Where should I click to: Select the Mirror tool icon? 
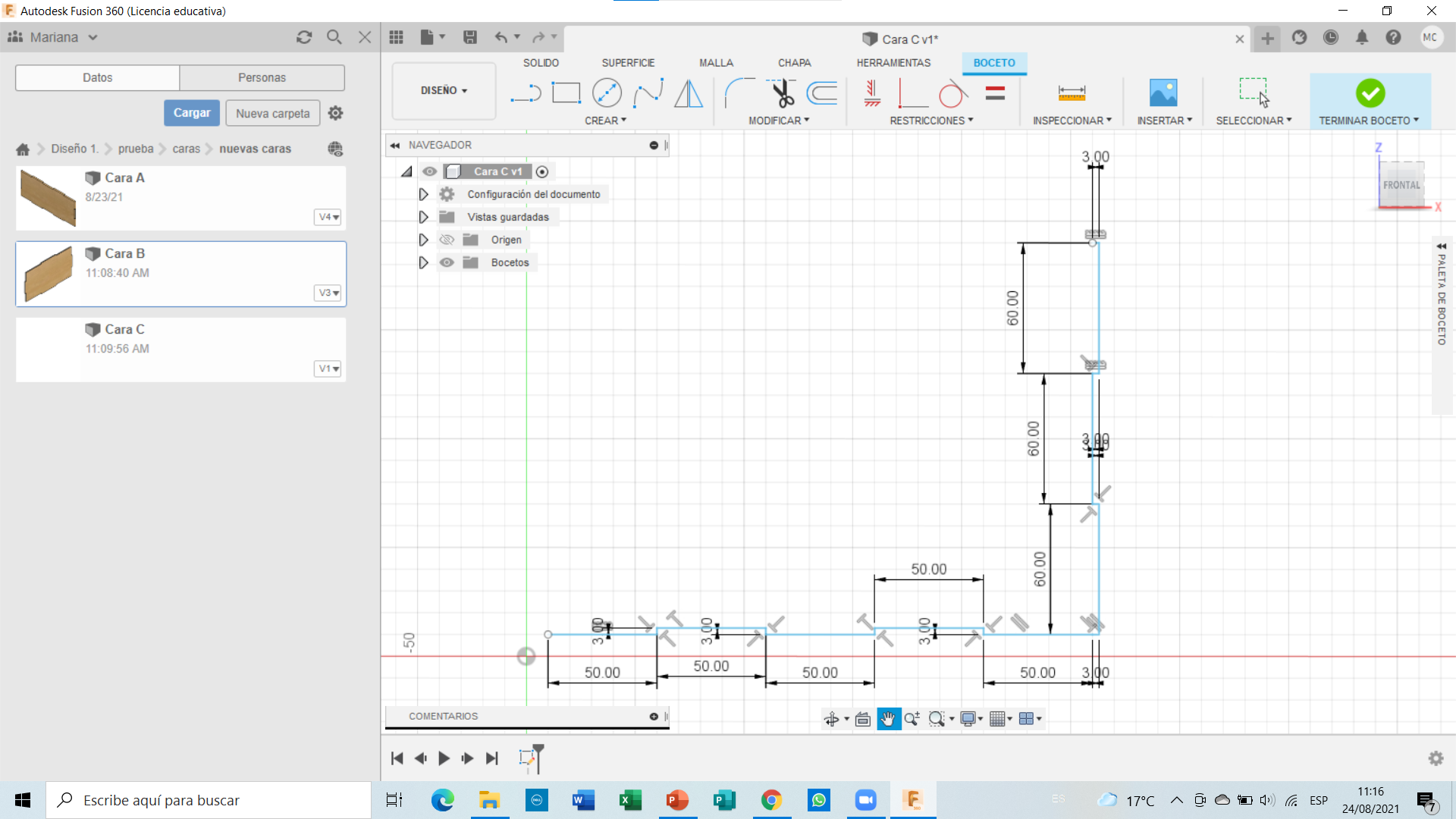pos(689,93)
